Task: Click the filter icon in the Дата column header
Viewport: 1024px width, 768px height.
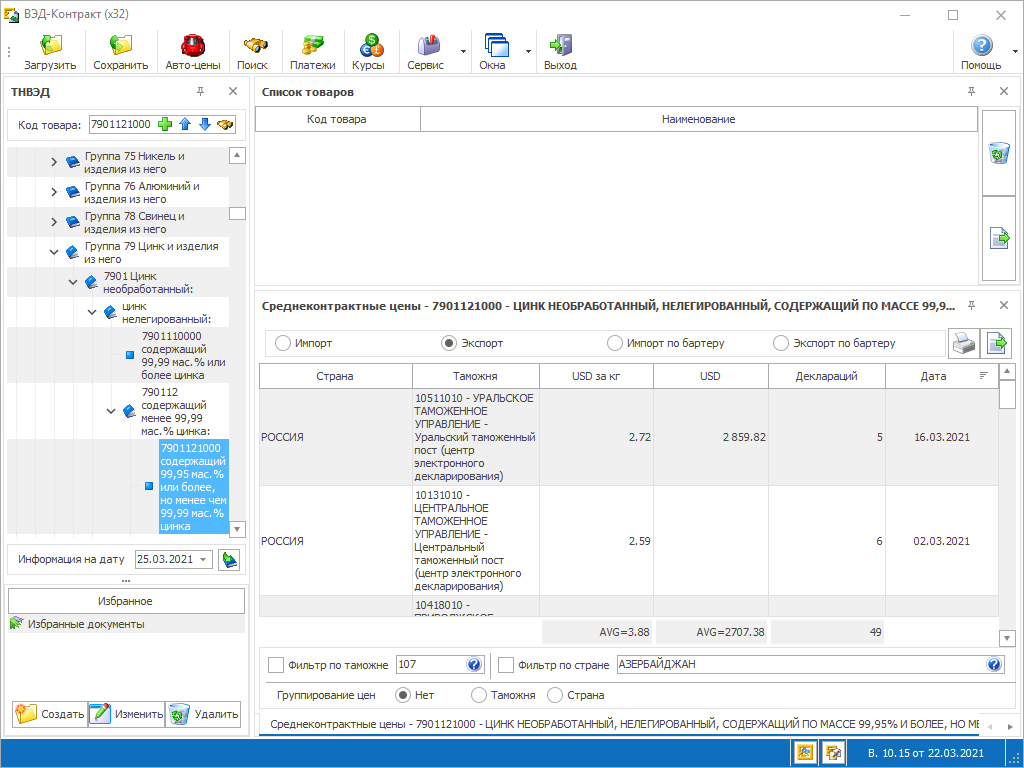Action: pyautogui.click(x=984, y=376)
